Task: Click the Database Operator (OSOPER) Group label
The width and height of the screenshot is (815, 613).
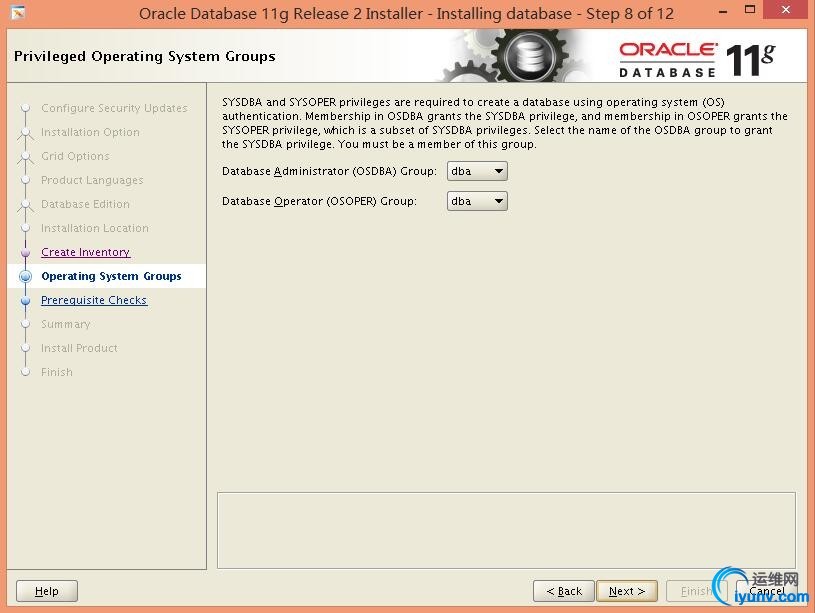Action: click(x=319, y=201)
